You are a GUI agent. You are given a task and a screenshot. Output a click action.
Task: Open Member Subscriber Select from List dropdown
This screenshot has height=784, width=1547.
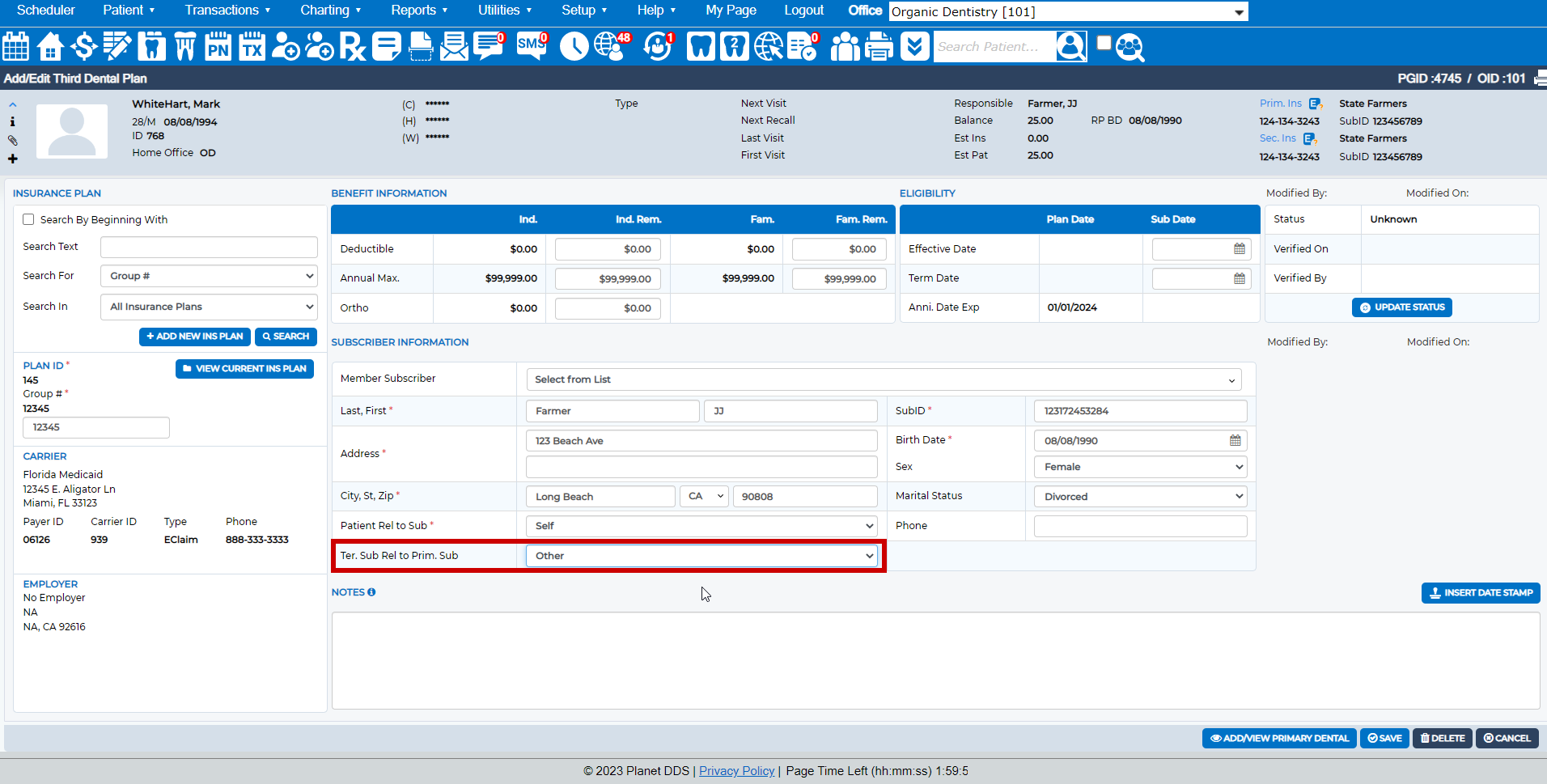pos(884,379)
